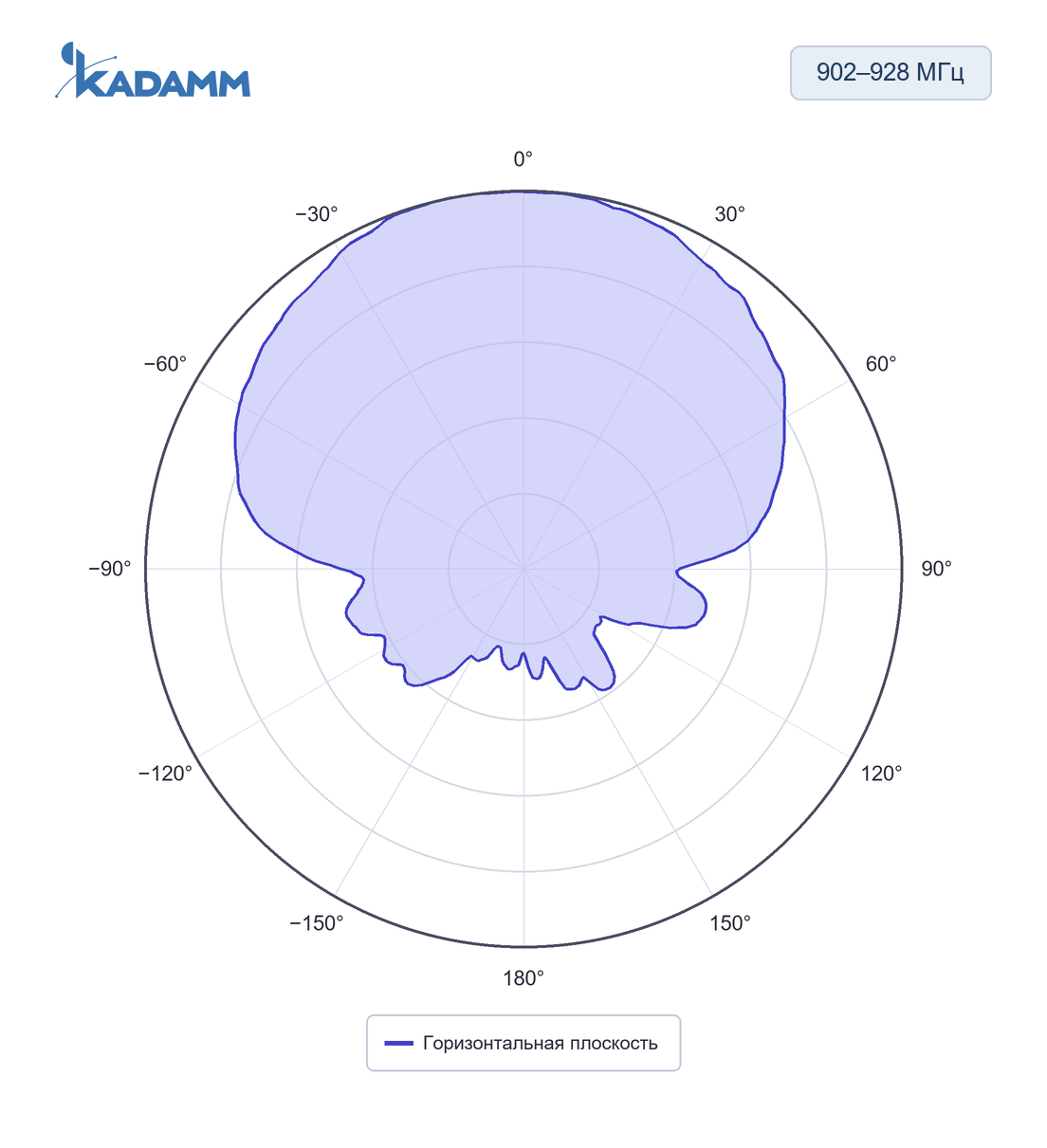Click the −150° angle label

point(317,923)
